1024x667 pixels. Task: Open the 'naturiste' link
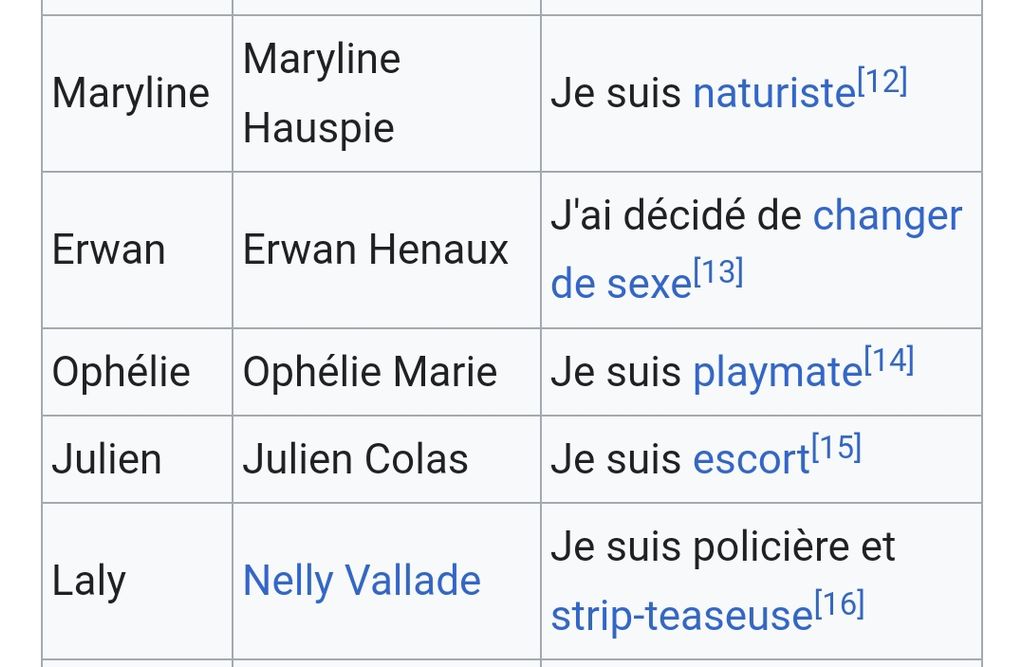pyautogui.click(x=773, y=93)
